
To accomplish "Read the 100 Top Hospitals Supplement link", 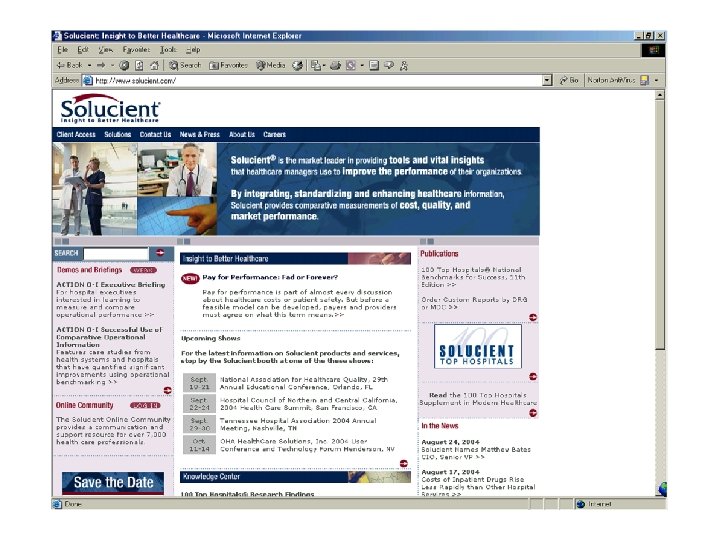I will point(478,399).
